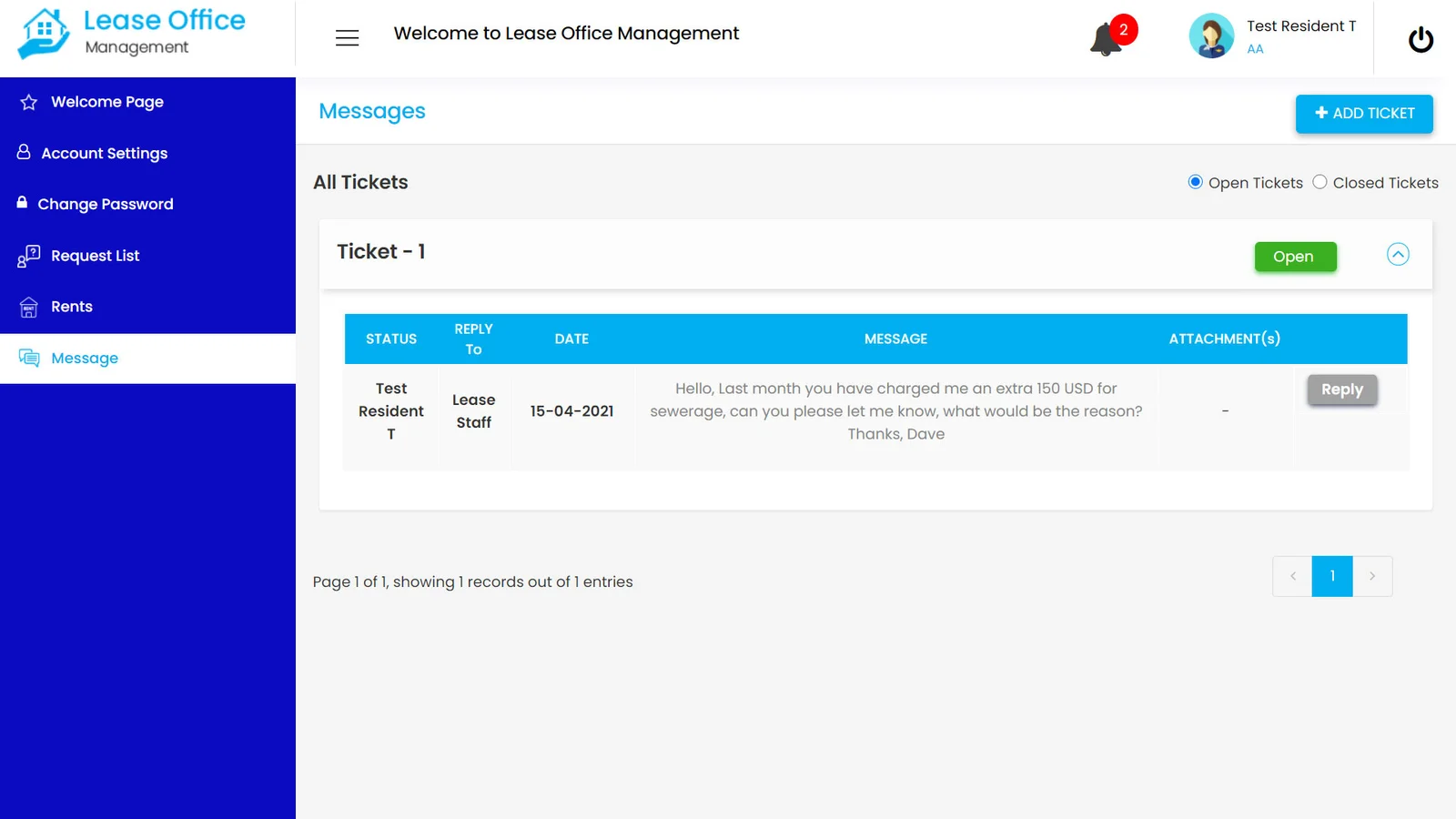
Task: Toggle the hamburger sidebar menu icon
Action: click(x=347, y=37)
